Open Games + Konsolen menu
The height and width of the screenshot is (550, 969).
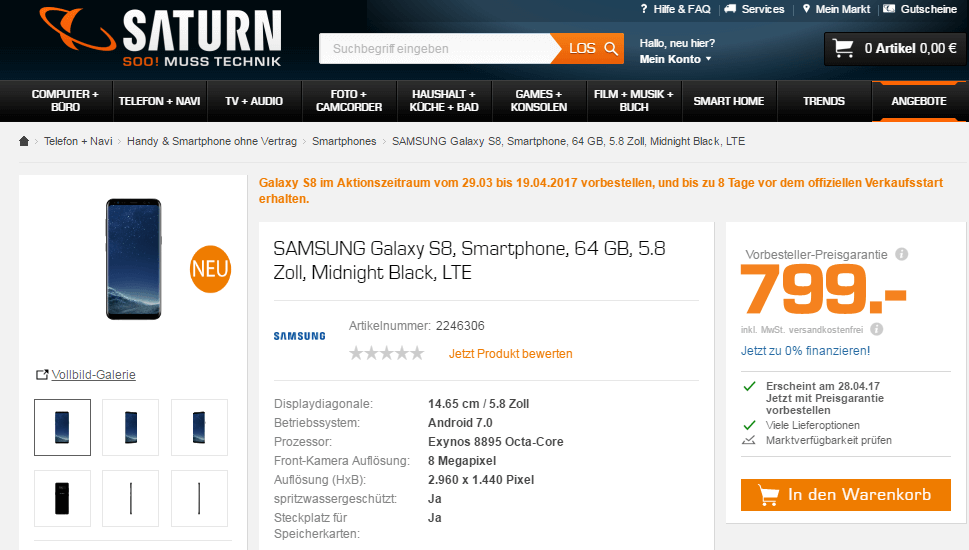pyautogui.click(x=539, y=101)
